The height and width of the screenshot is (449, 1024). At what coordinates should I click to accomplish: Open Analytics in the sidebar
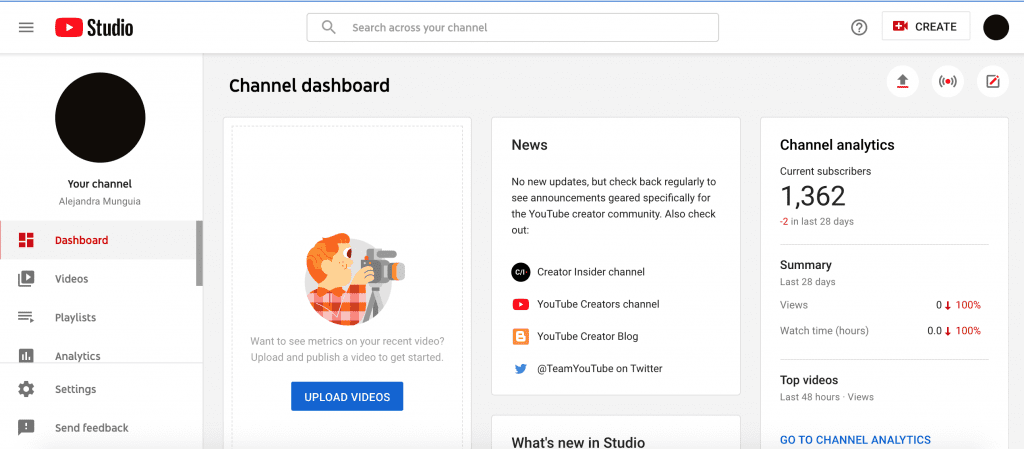(77, 356)
